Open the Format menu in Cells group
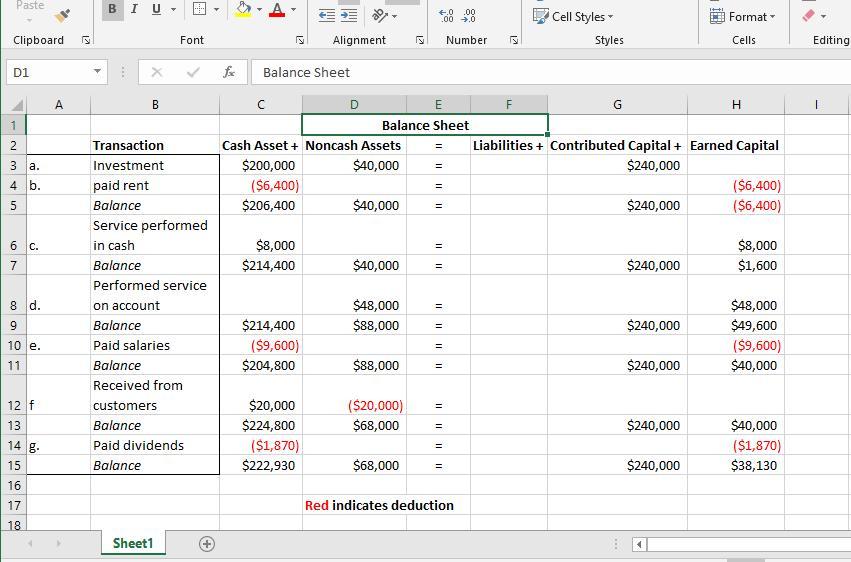This screenshot has height=562, width=851. (743, 16)
